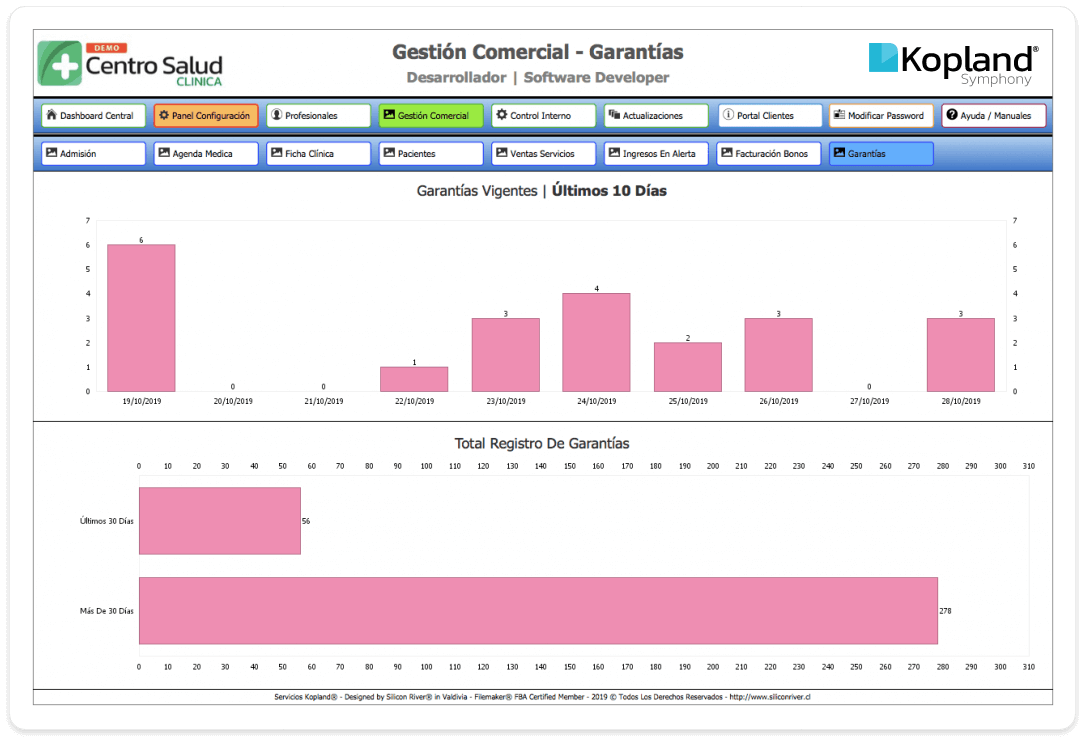
Task: Open the Gestión Comercial section
Action: point(430,116)
